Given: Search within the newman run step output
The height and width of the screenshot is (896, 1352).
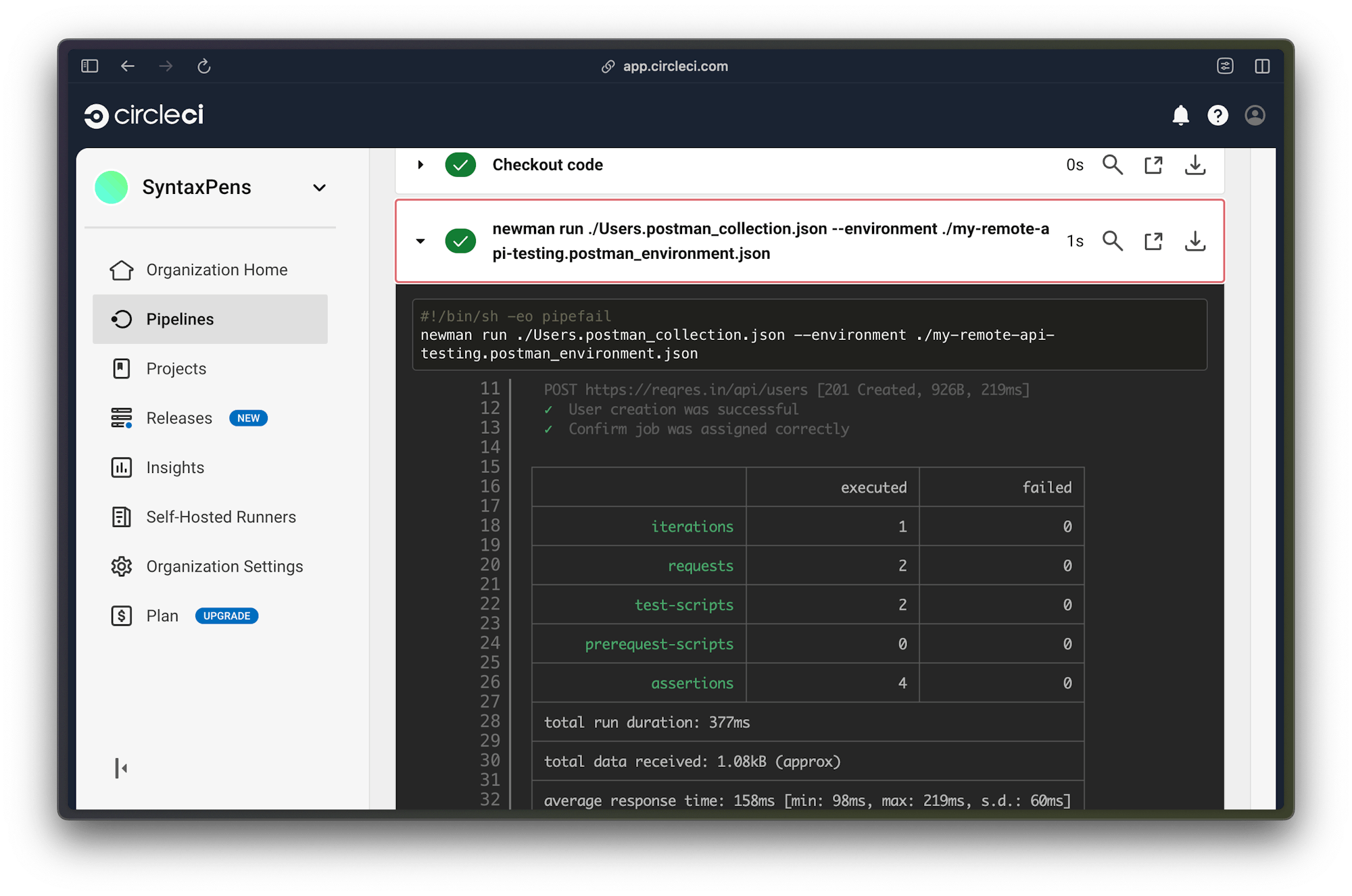Looking at the screenshot, I should coord(1113,241).
